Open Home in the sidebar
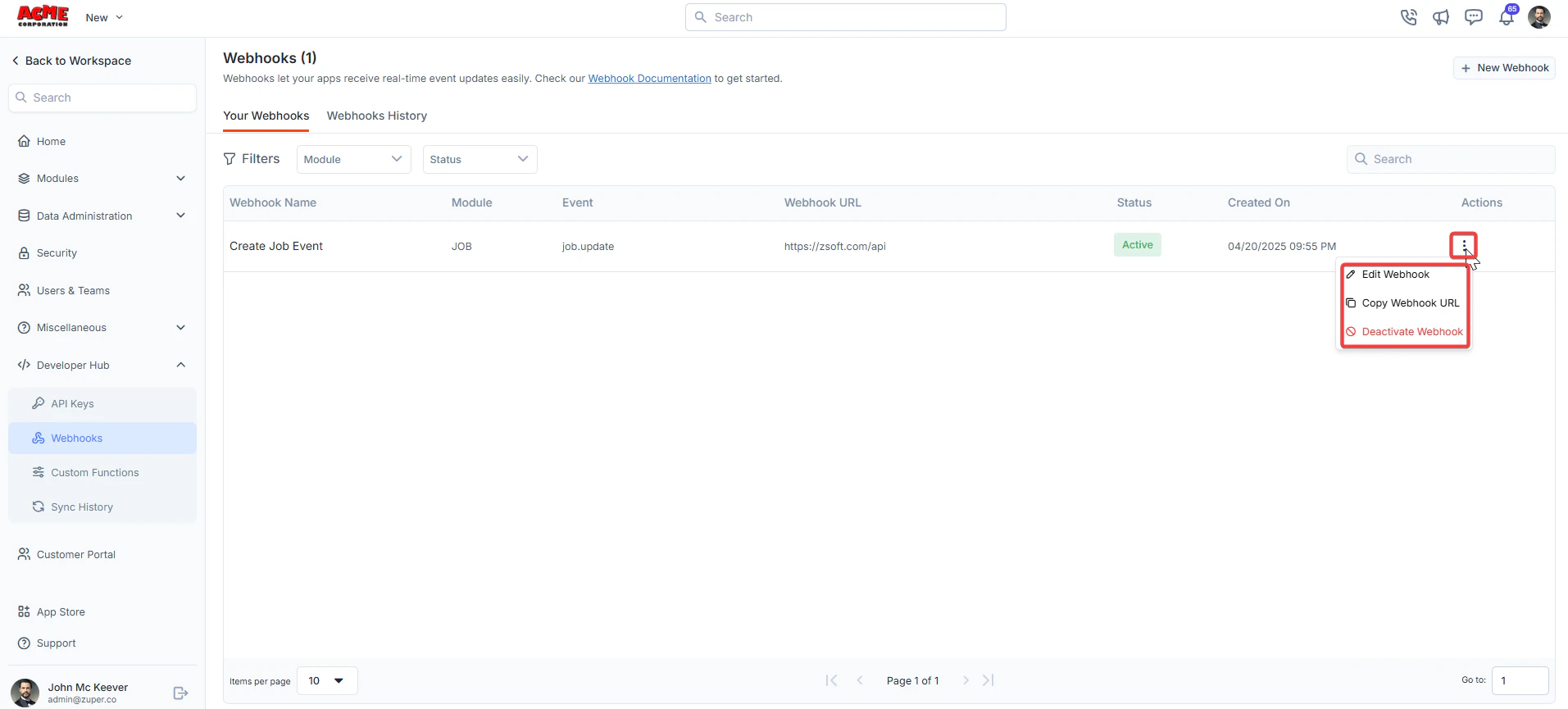Image resolution: width=1568 pixels, height=709 pixels. click(x=51, y=141)
